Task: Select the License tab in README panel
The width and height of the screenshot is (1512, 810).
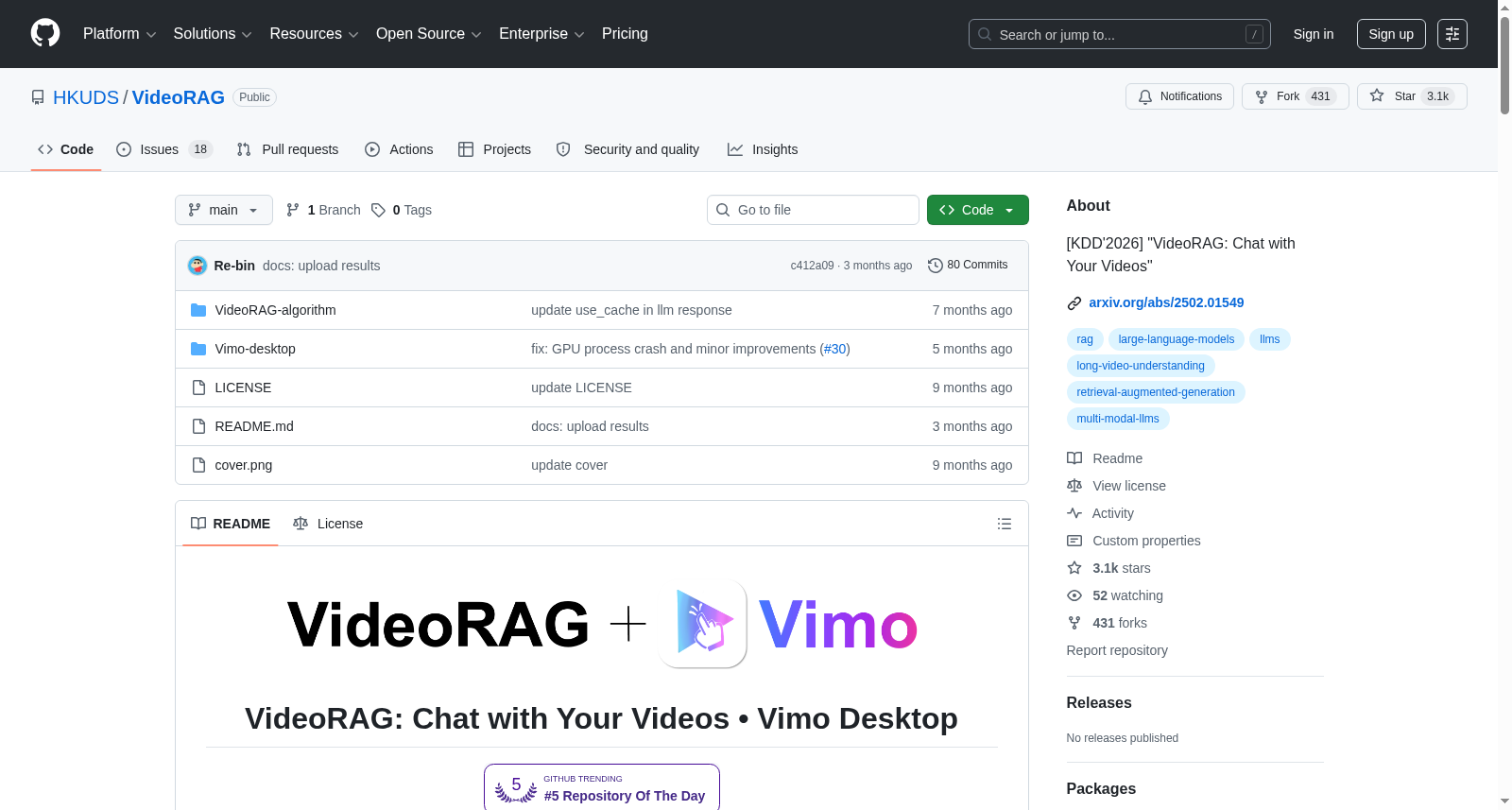Action: click(328, 524)
